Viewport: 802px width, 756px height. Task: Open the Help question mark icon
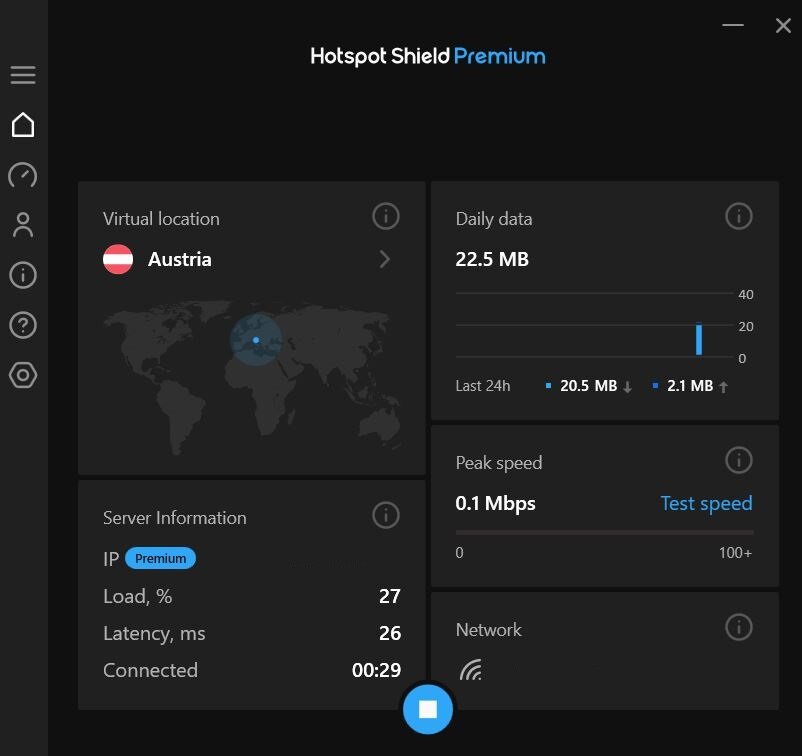tap(23, 325)
